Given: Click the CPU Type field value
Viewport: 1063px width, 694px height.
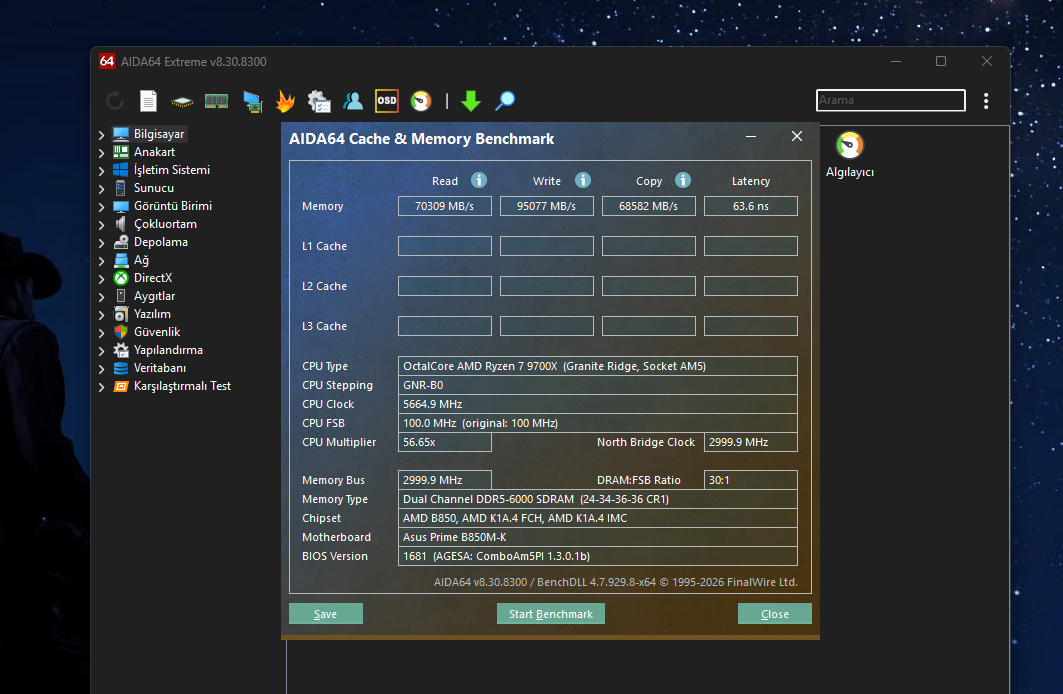Looking at the screenshot, I should (597, 366).
